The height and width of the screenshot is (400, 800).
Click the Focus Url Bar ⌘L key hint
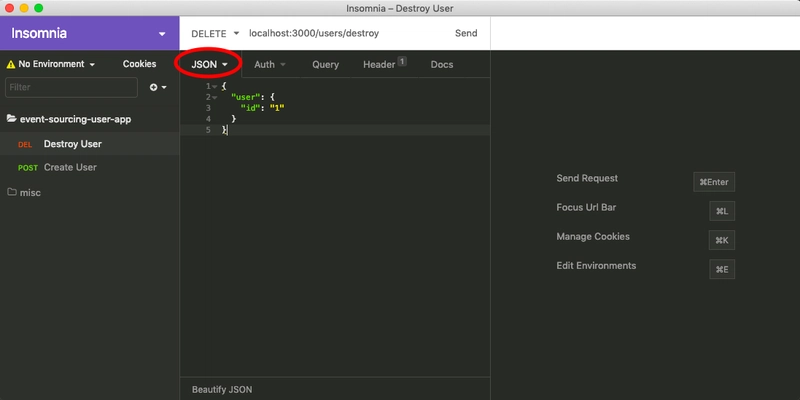tap(722, 211)
